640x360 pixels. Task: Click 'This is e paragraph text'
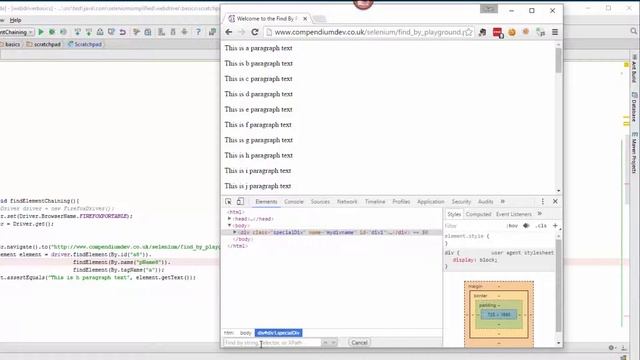point(258,109)
